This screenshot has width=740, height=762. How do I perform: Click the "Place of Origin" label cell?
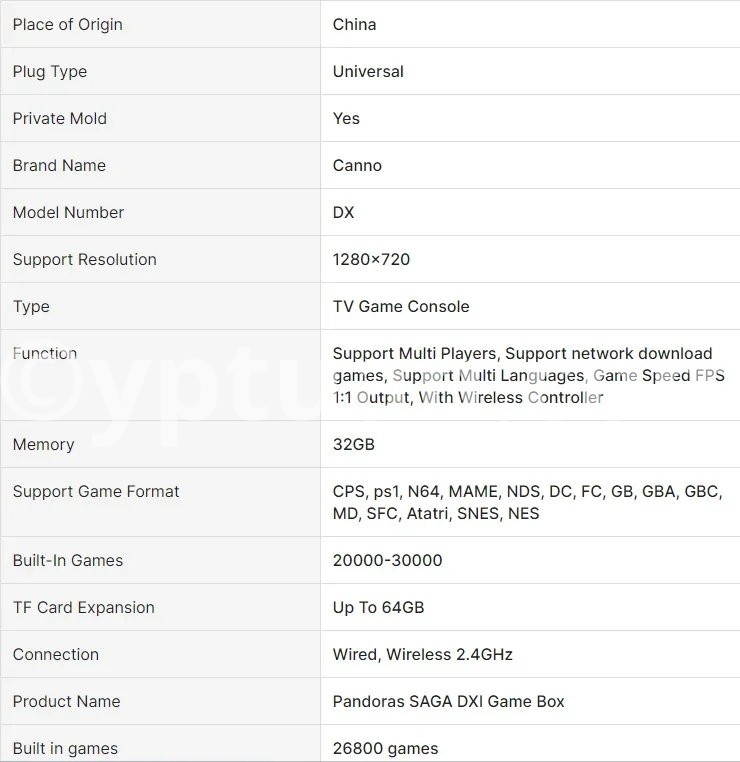point(67,24)
